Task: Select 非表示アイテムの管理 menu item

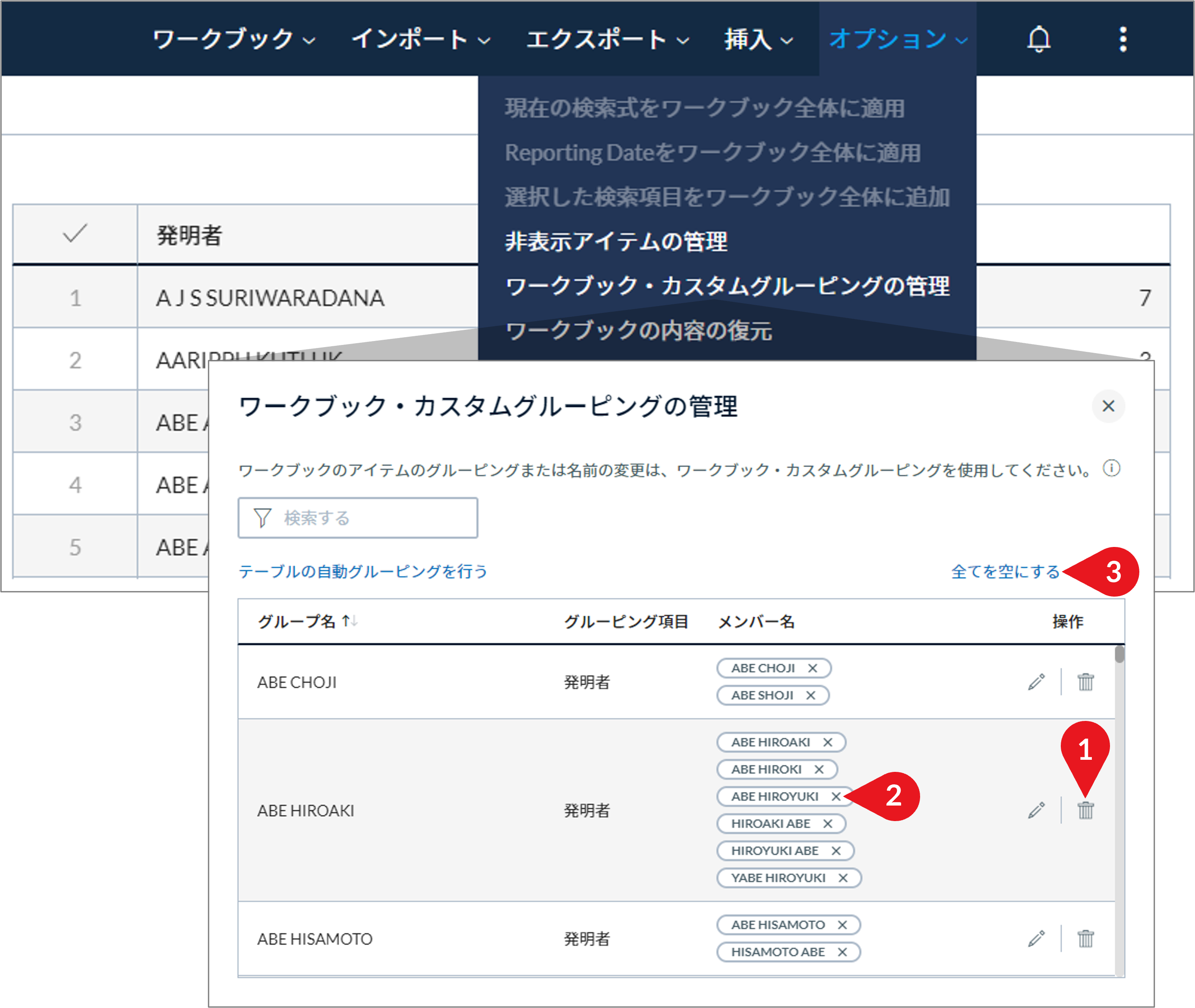Action: pos(616,241)
